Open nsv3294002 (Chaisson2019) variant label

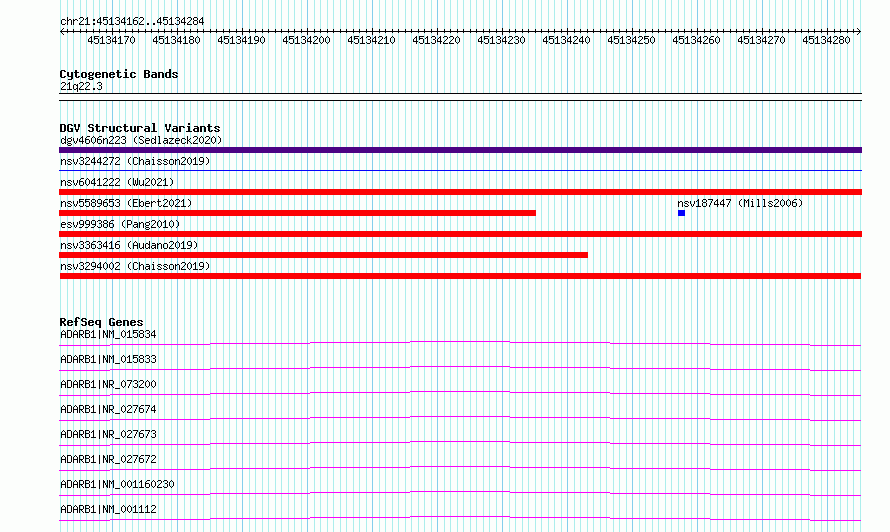135,266
